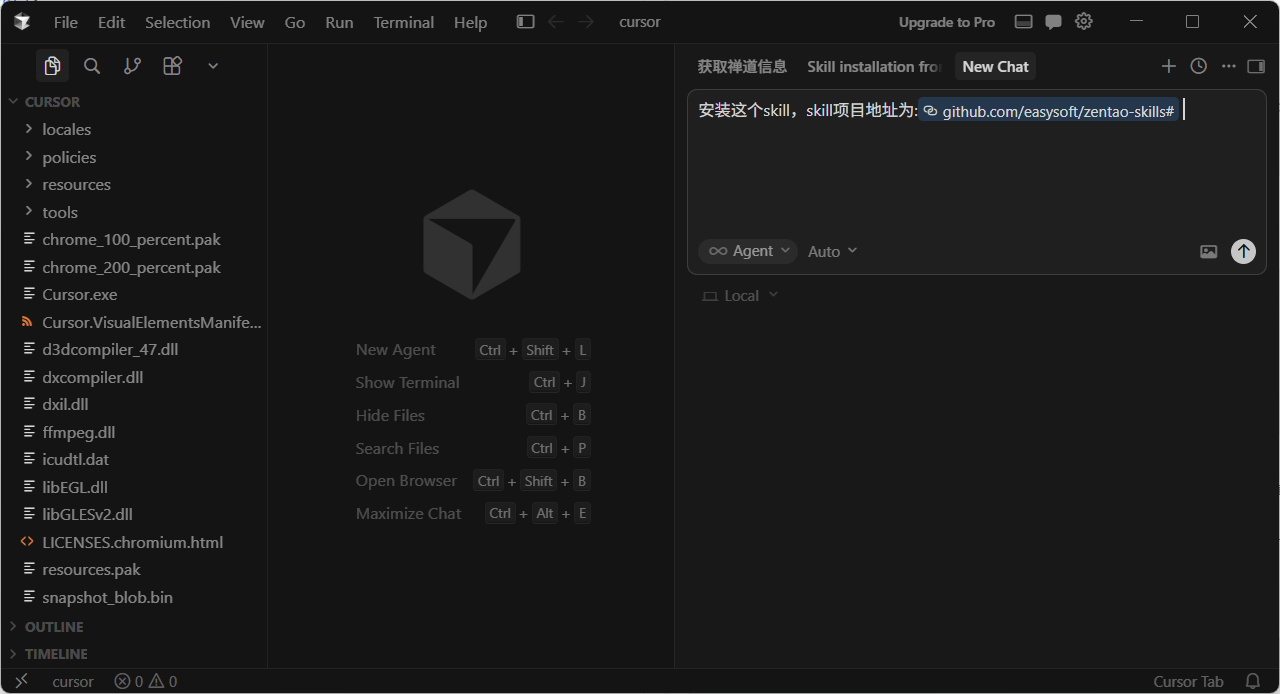Toggle the bottom panel icon
This screenshot has height=694, width=1280.
(1023, 22)
